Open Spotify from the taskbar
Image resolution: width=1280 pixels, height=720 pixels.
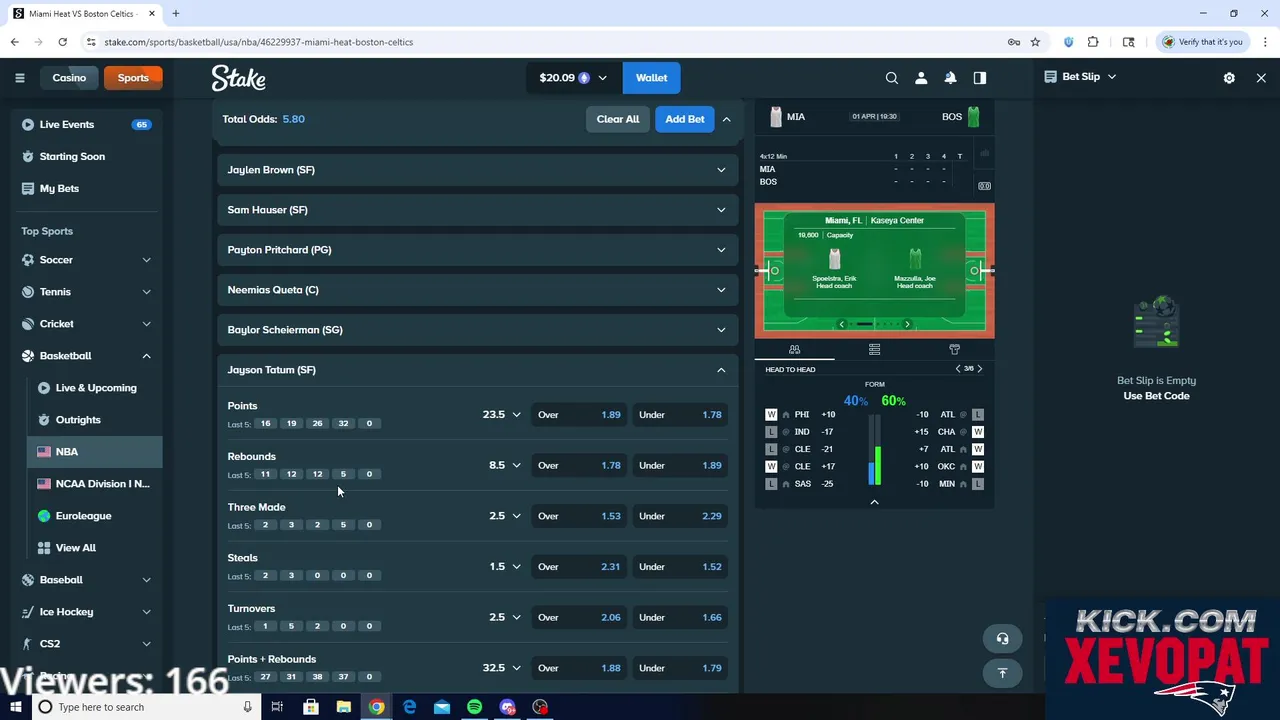pos(475,707)
